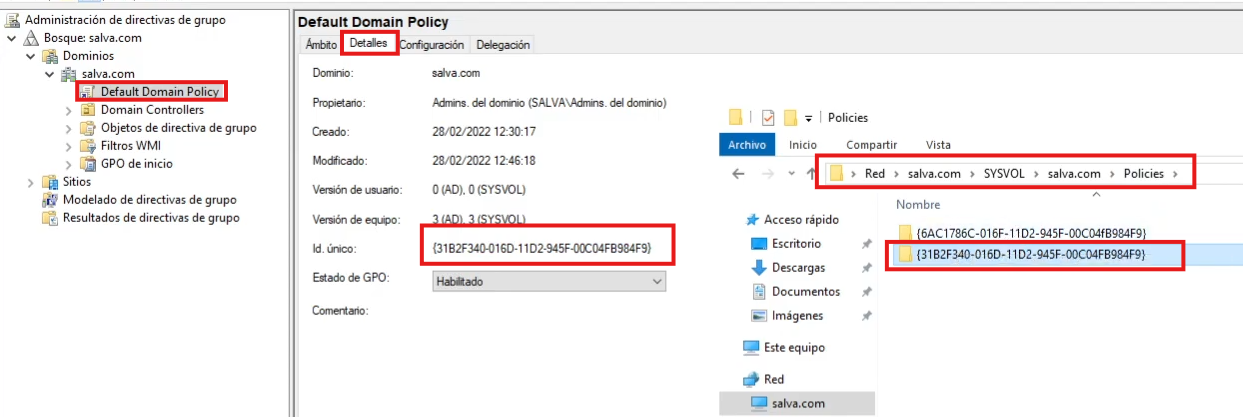1243x417 pixels.
Task: Collapse the salva.com domain node
Action: [x=49, y=74]
